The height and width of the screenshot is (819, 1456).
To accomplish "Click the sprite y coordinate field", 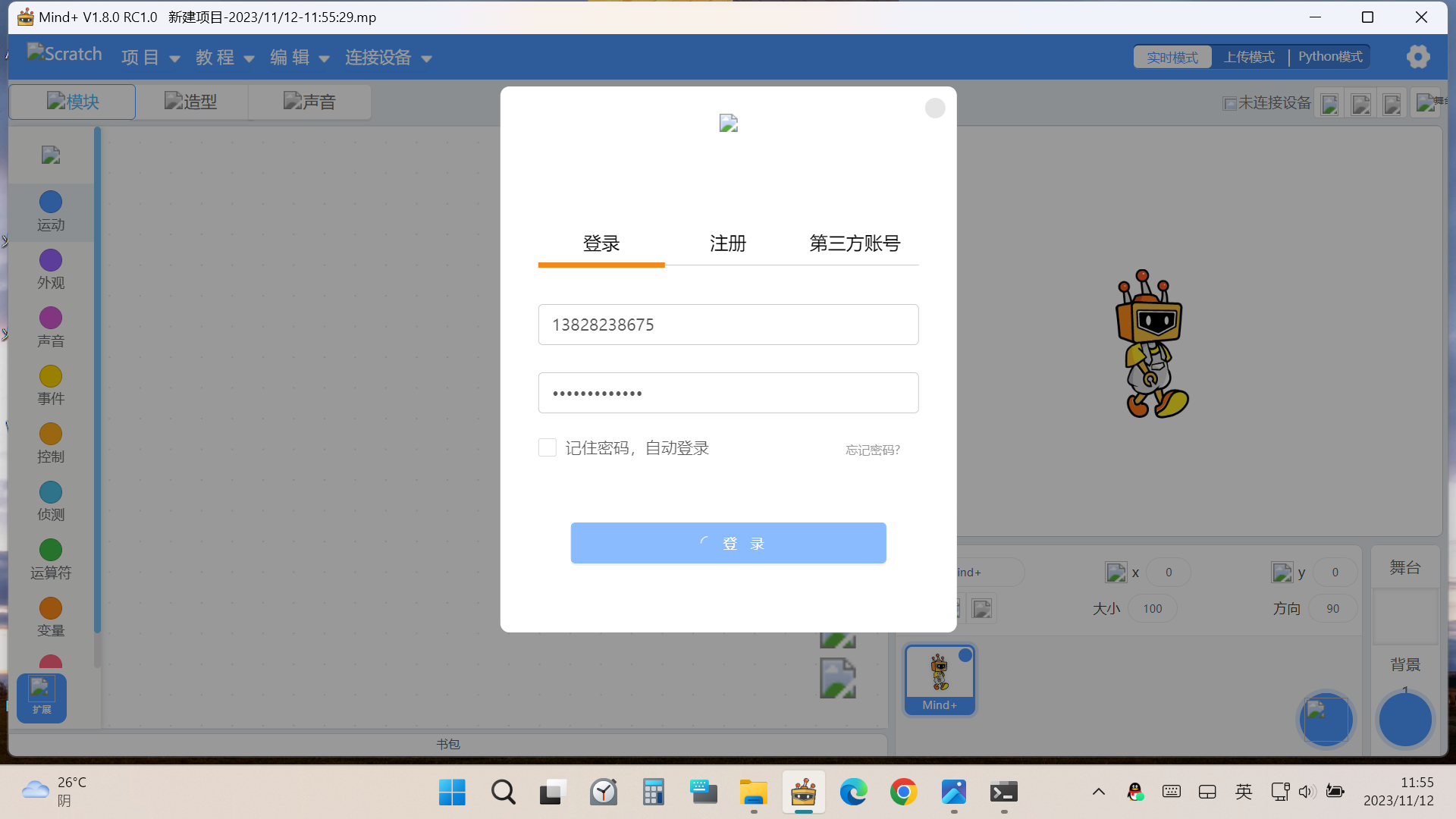I will [1335, 573].
